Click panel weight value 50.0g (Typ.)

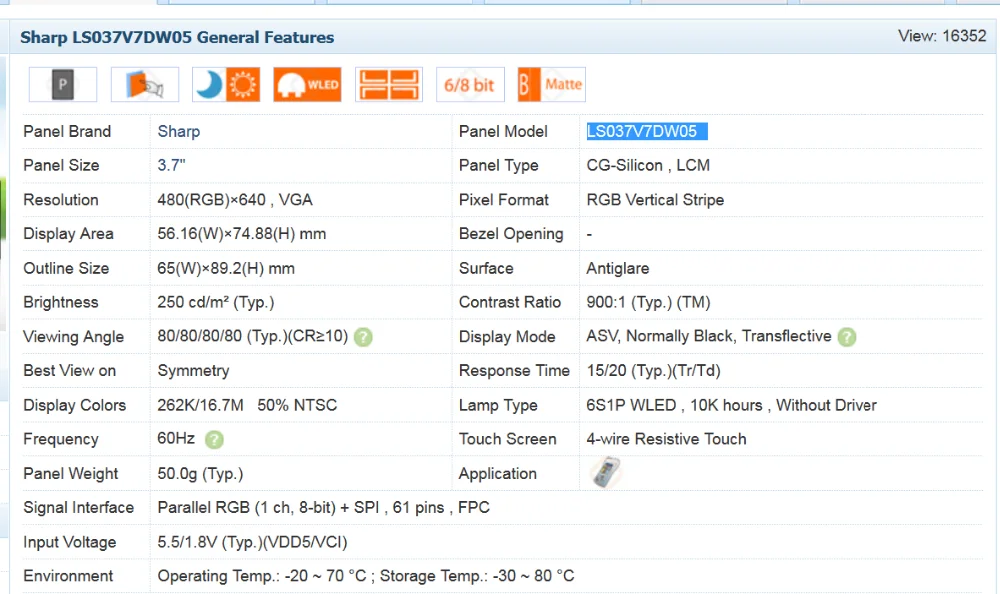pyautogui.click(x=200, y=474)
